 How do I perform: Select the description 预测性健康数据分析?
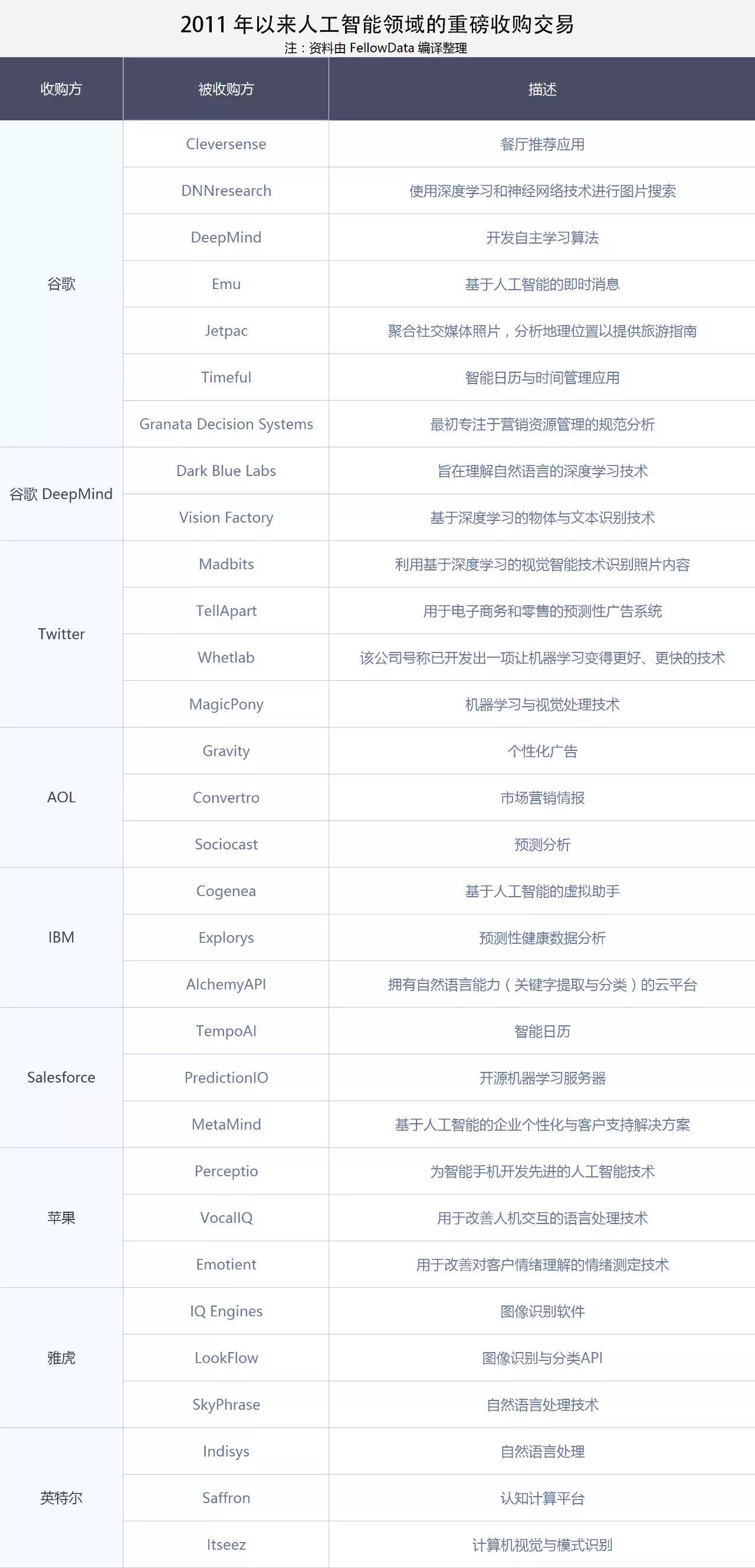tap(542, 938)
